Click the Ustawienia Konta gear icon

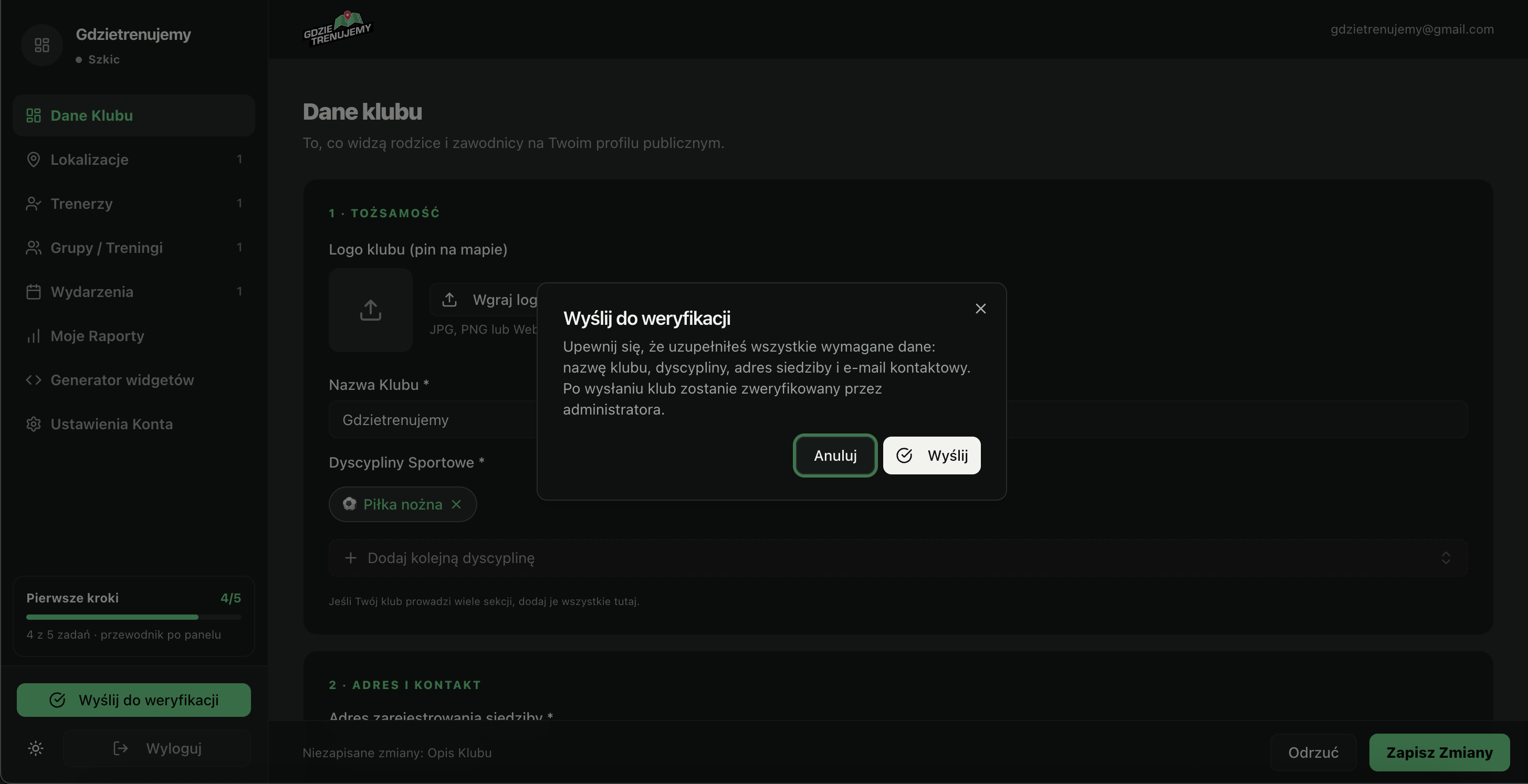34,423
